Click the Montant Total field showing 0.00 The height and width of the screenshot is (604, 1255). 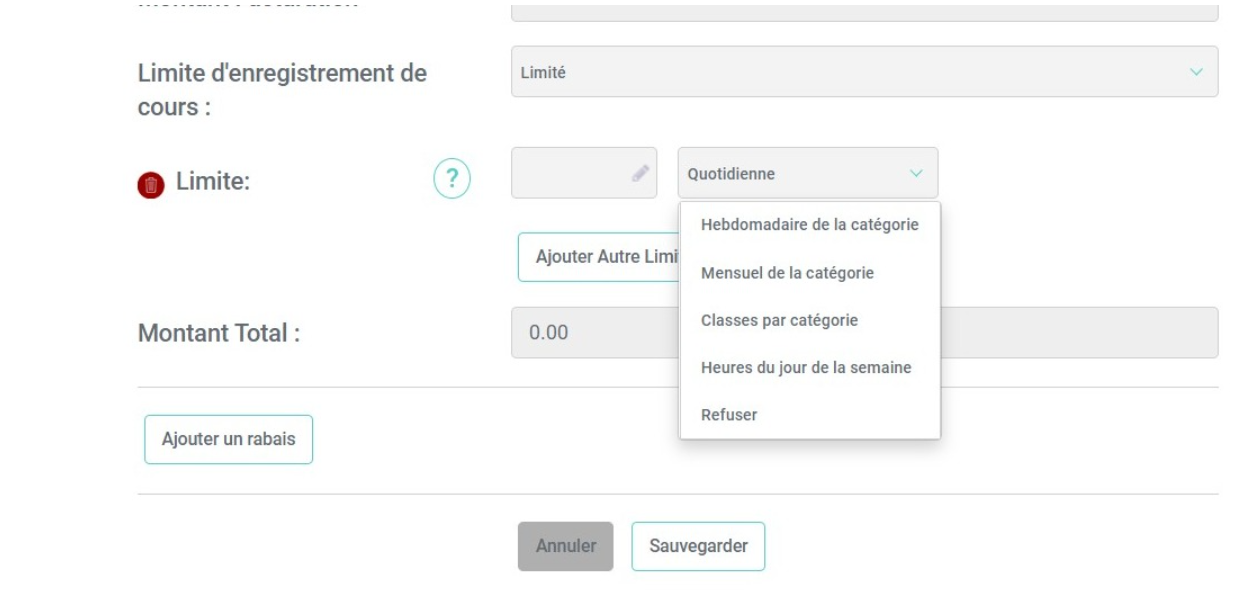click(x=864, y=333)
